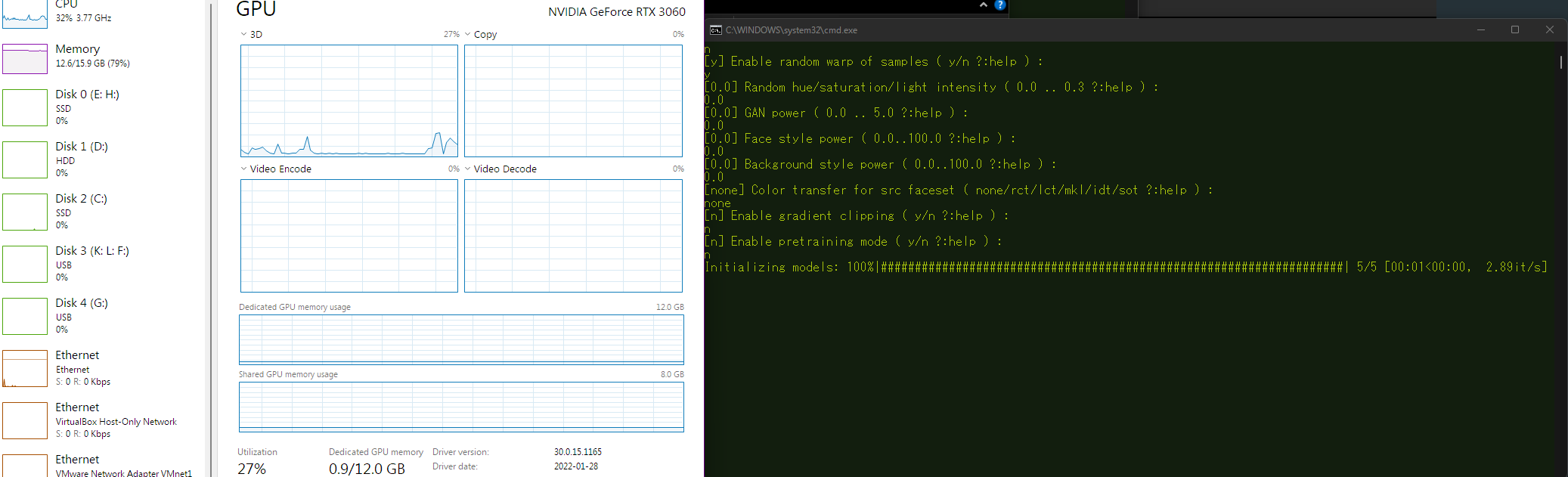
Task: Select the CPU performance entry
Action: (x=104, y=12)
